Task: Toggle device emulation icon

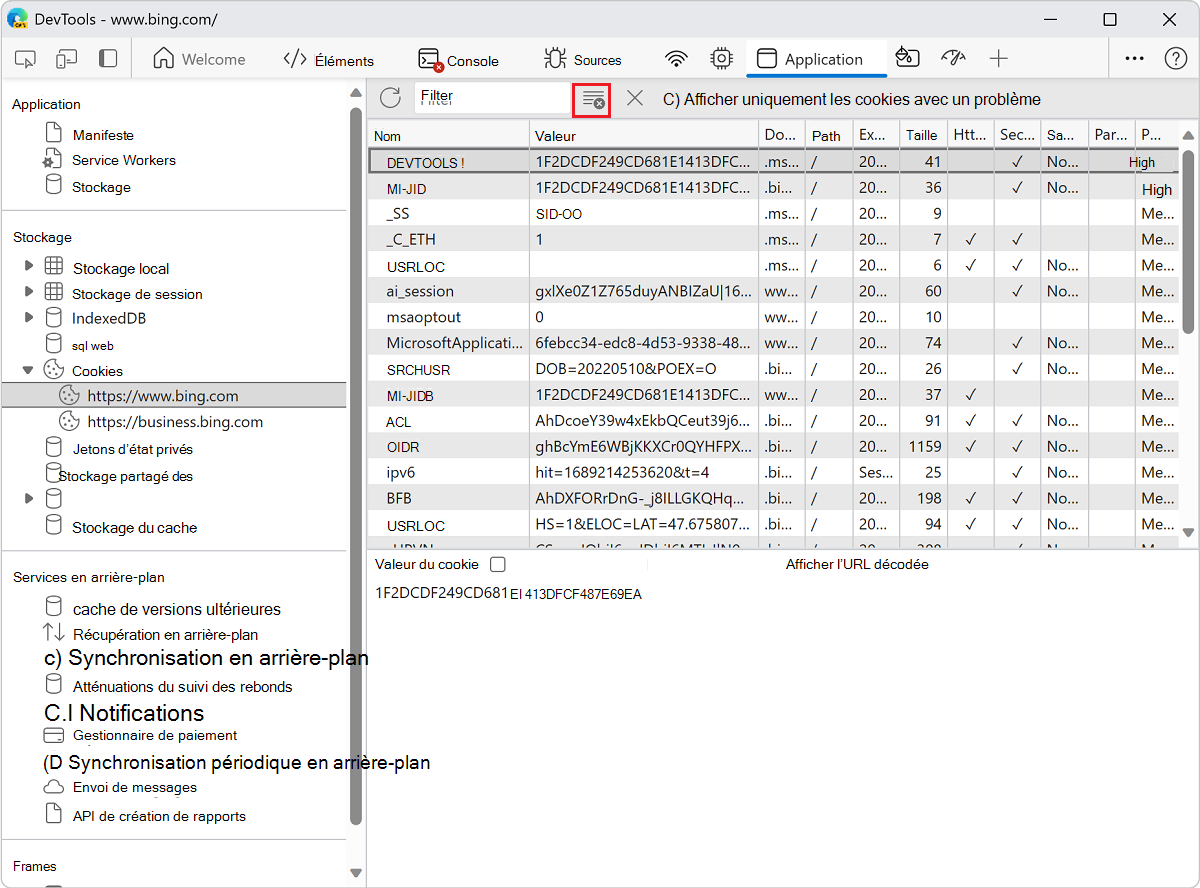Action: 67,59
